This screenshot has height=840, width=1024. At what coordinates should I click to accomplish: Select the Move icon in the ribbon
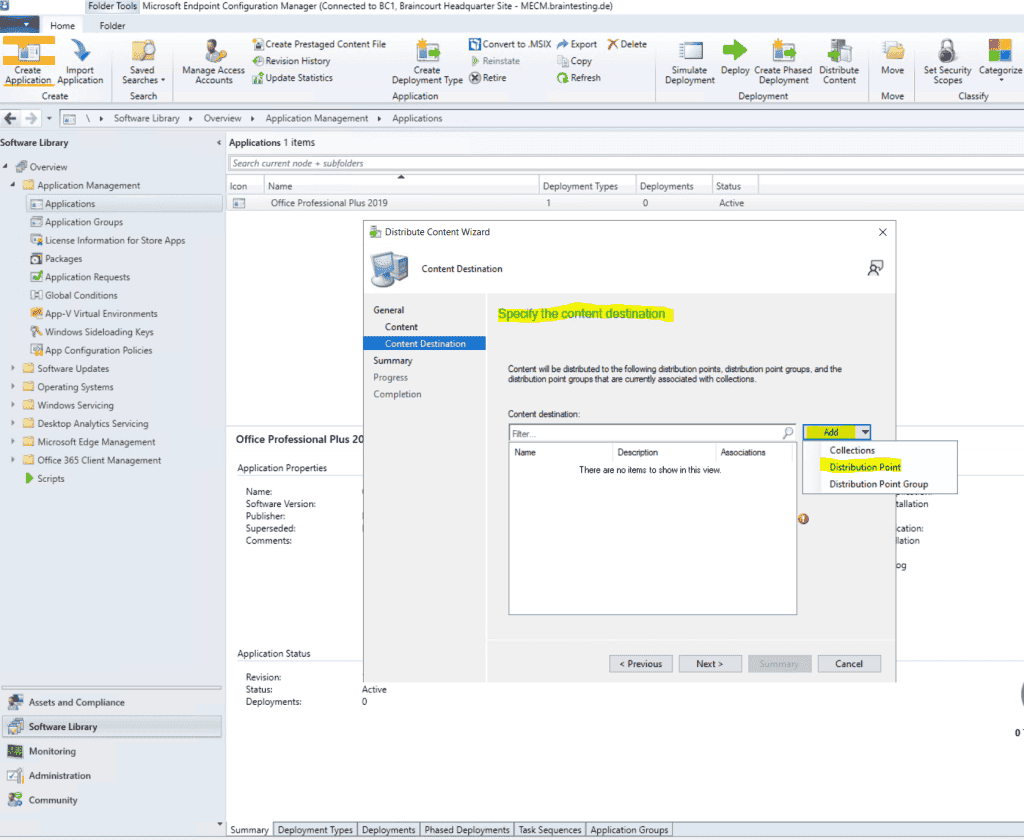(x=893, y=58)
